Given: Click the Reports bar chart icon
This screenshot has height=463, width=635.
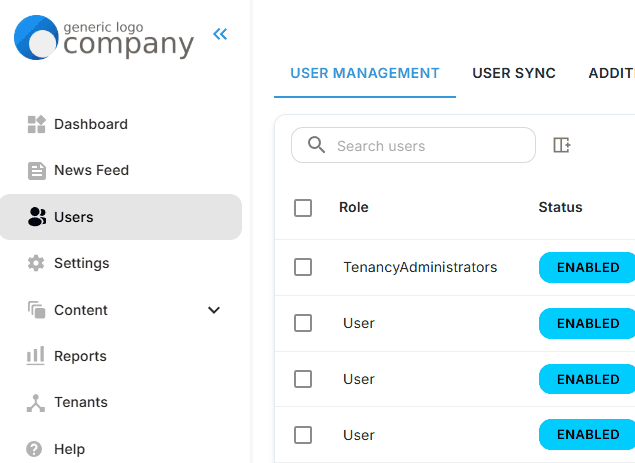Looking at the screenshot, I should click(36, 356).
